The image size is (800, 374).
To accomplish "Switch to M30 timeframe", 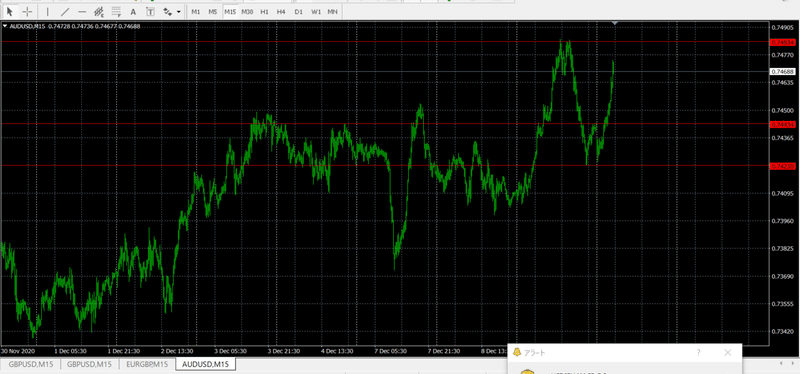I will (247, 11).
